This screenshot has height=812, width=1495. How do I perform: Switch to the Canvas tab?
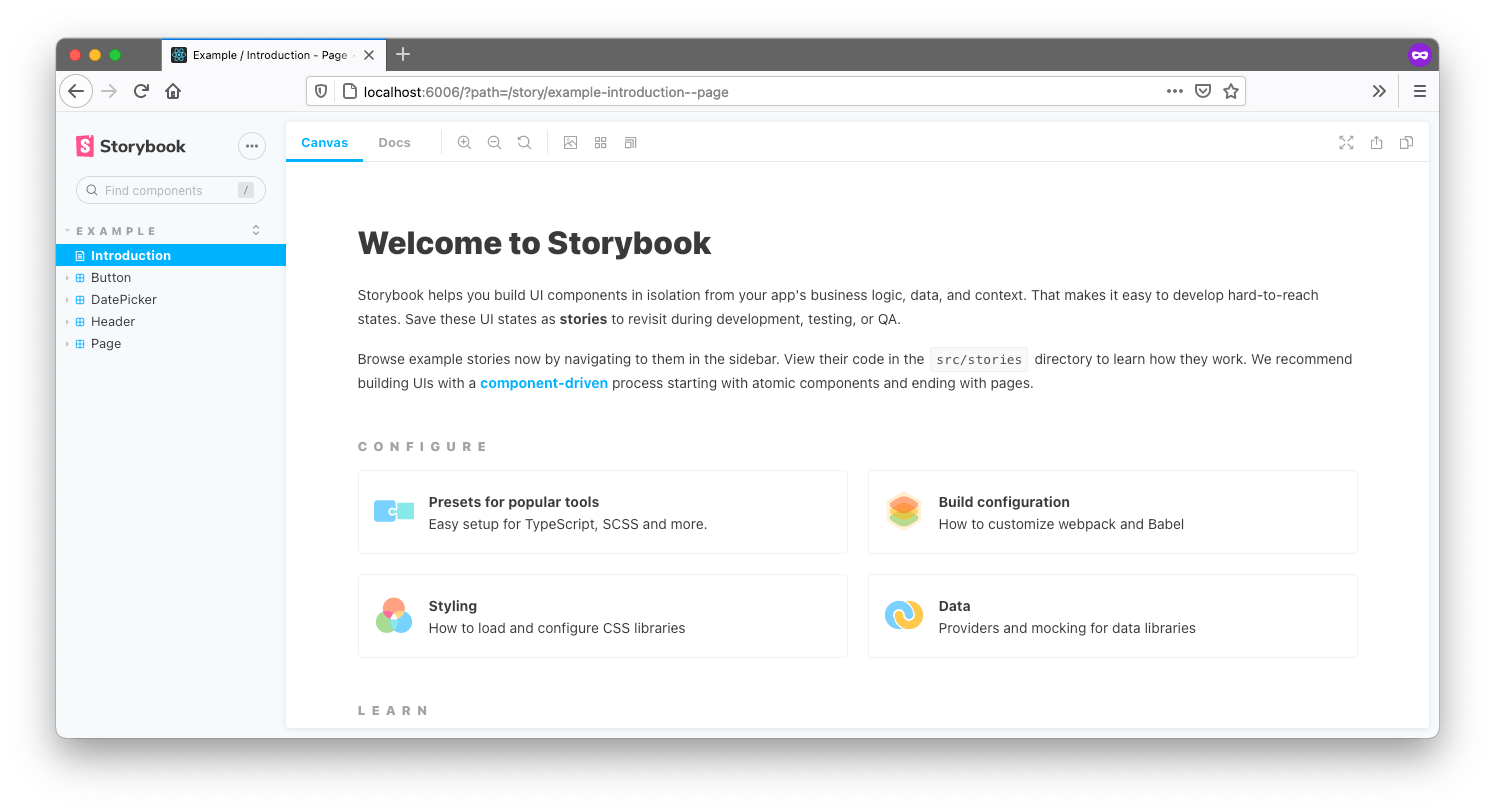click(x=324, y=142)
